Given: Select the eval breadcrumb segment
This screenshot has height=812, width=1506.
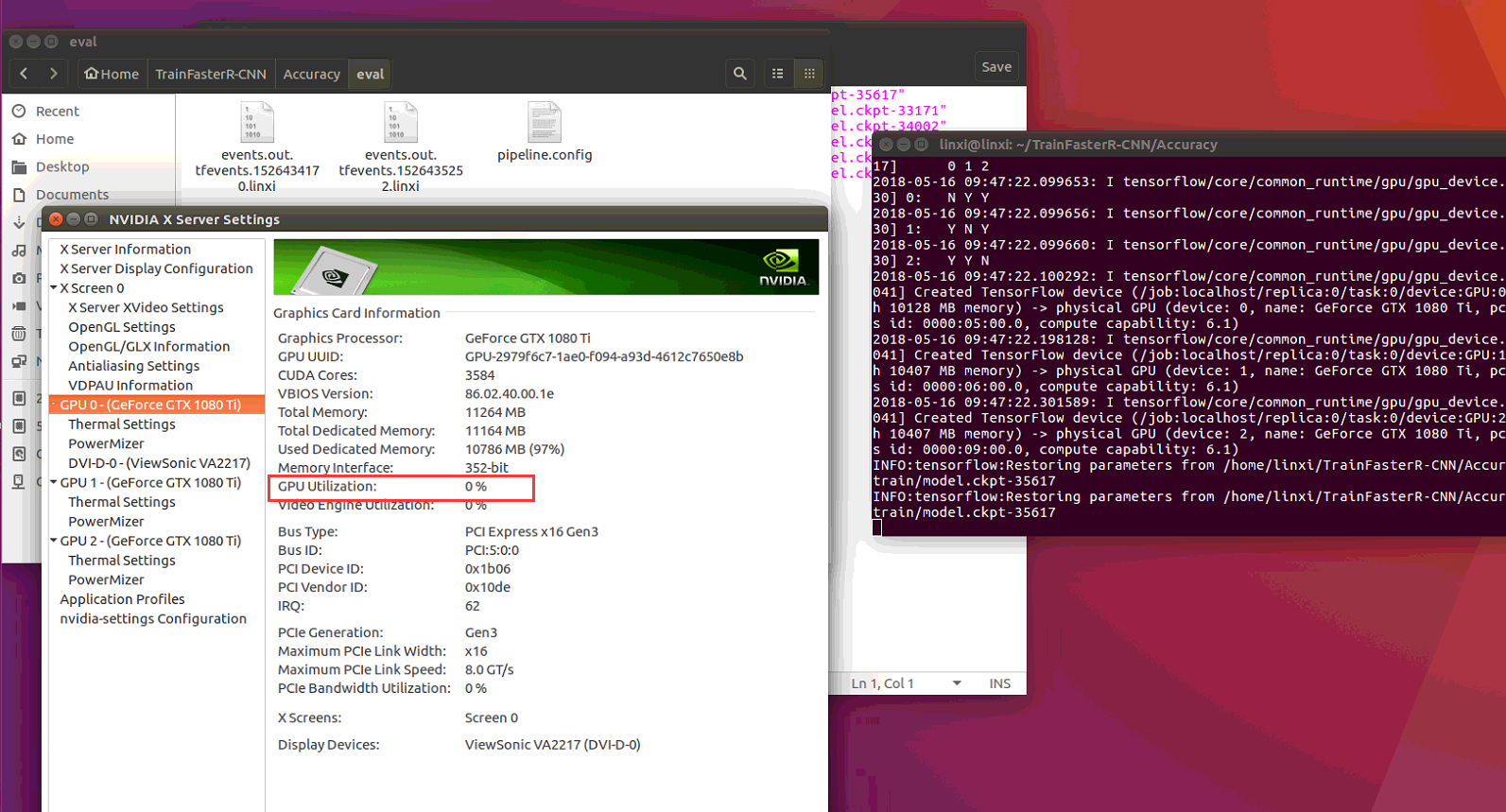Looking at the screenshot, I should pos(370,74).
